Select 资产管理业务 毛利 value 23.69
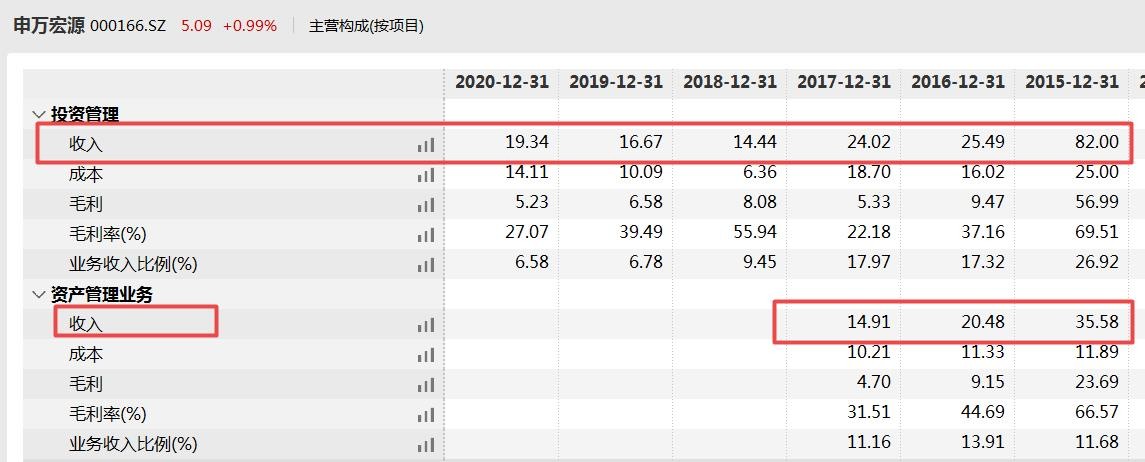1145x462 pixels. [x=1097, y=382]
